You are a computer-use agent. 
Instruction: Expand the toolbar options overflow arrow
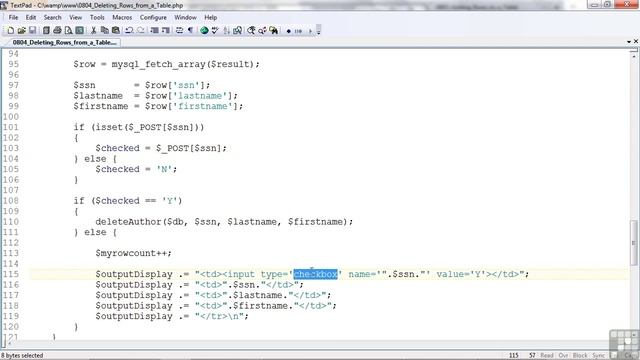tap(318, 31)
